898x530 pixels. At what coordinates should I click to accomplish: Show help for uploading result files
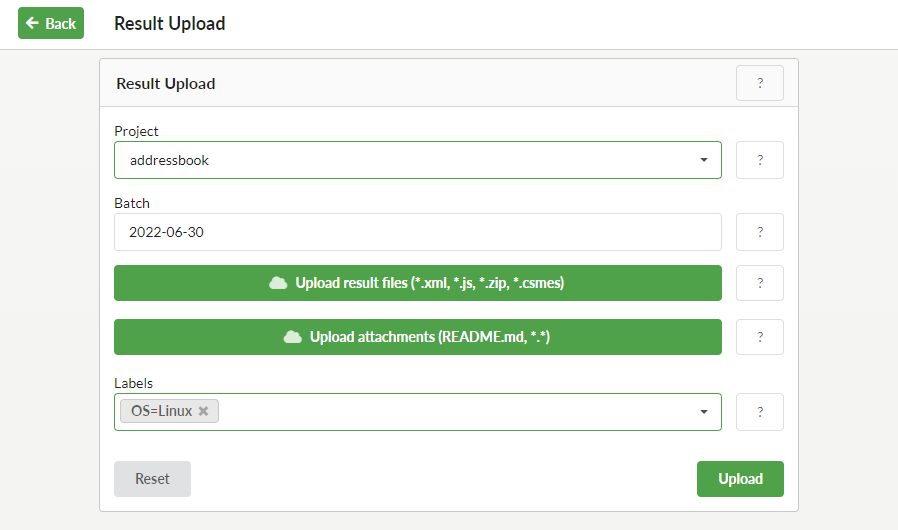point(759,283)
